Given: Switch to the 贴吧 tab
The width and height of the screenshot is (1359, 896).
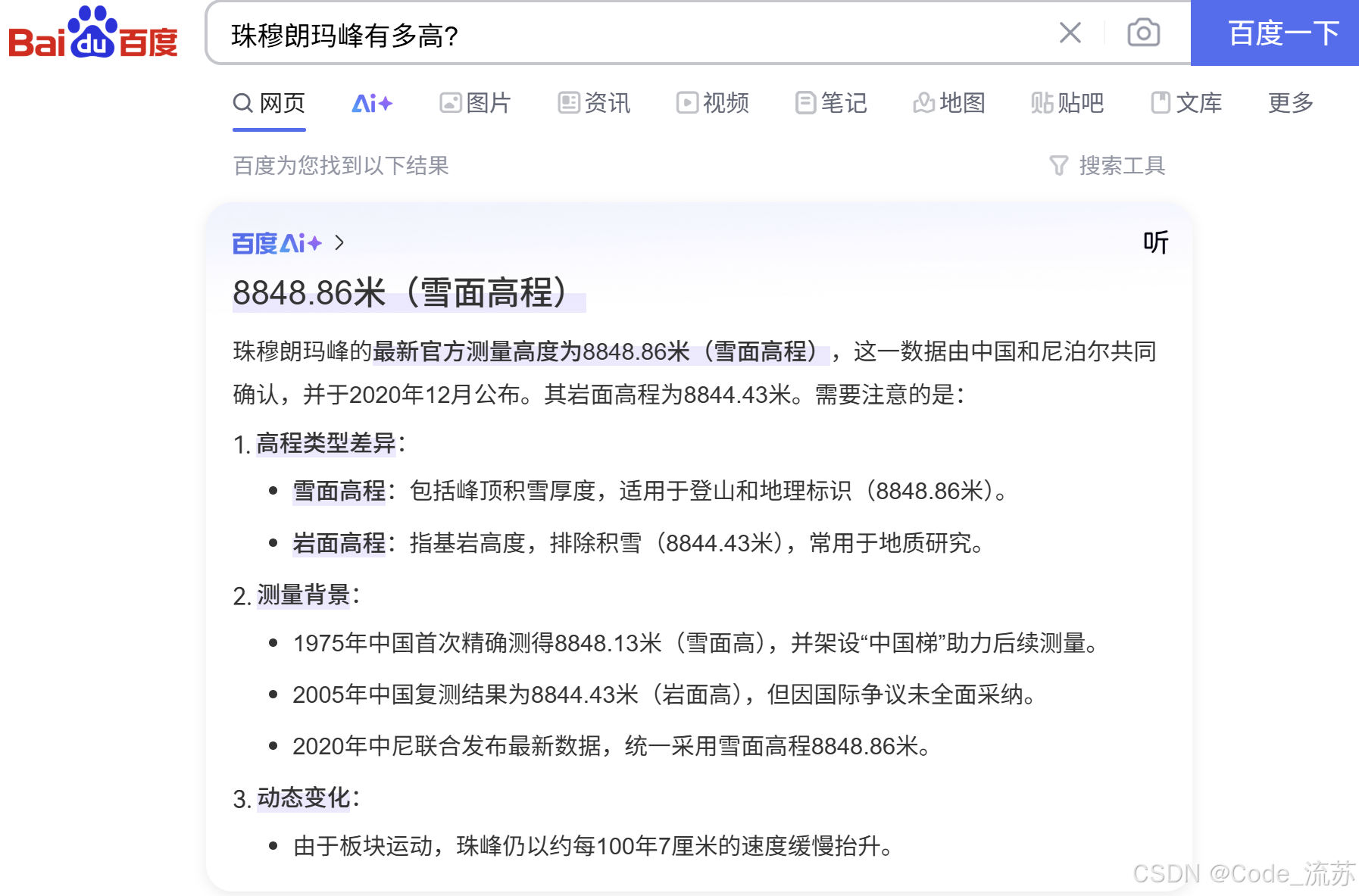Looking at the screenshot, I should [1067, 103].
